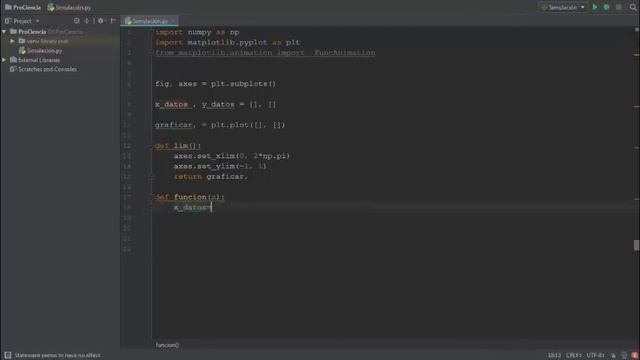This screenshot has height=360, width=640.
Task: Start debugging with the green bug icon
Action: pyautogui.click(x=607, y=7)
